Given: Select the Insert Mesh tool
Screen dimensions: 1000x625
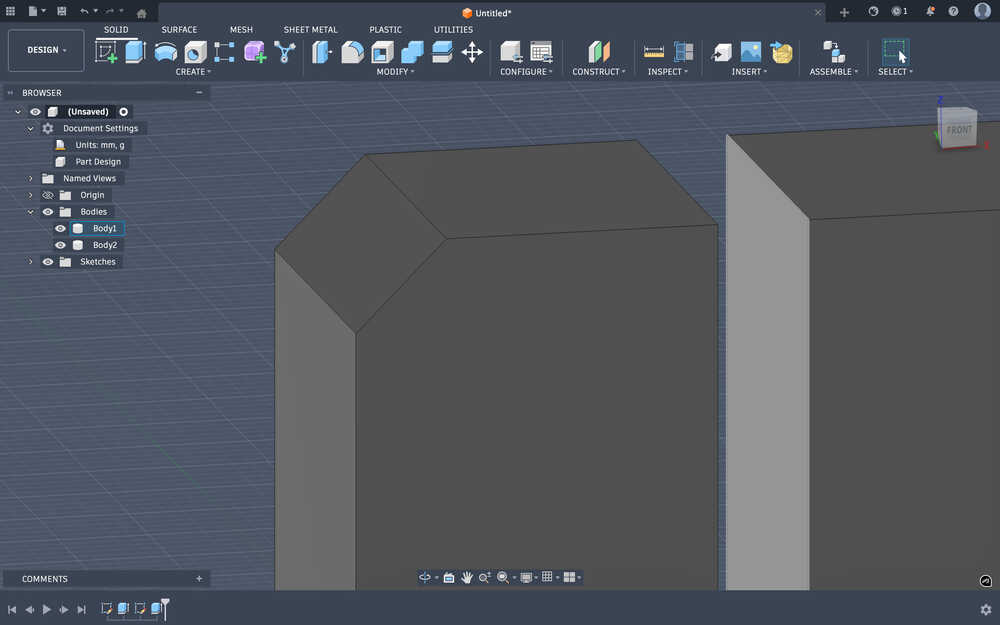Looking at the screenshot, I should [781, 52].
